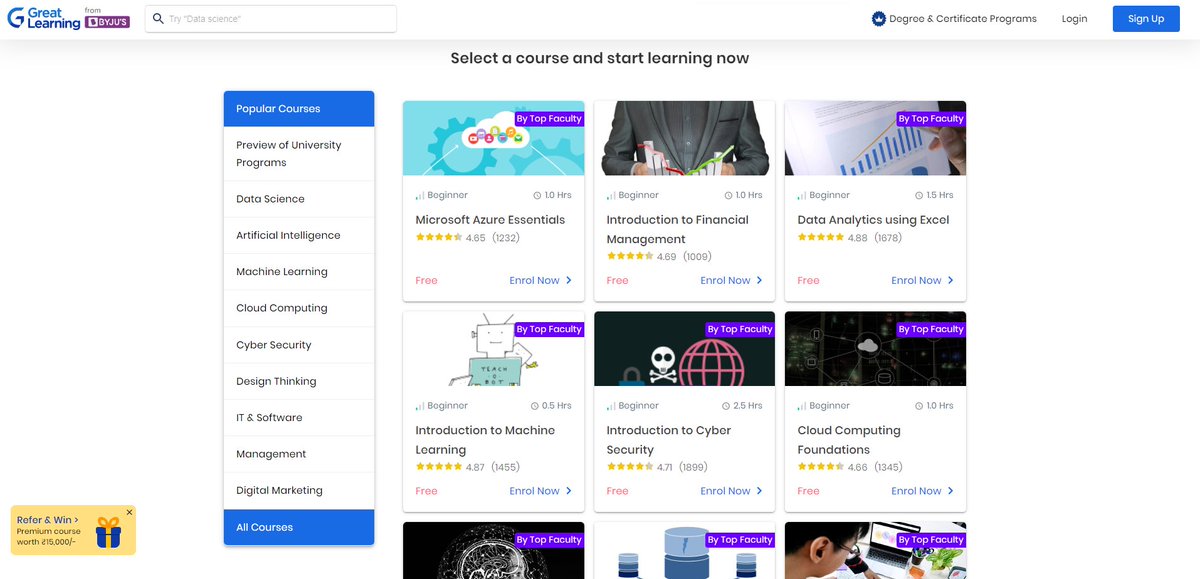Enrol Now in Introduction to Financial Management

point(732,280)
